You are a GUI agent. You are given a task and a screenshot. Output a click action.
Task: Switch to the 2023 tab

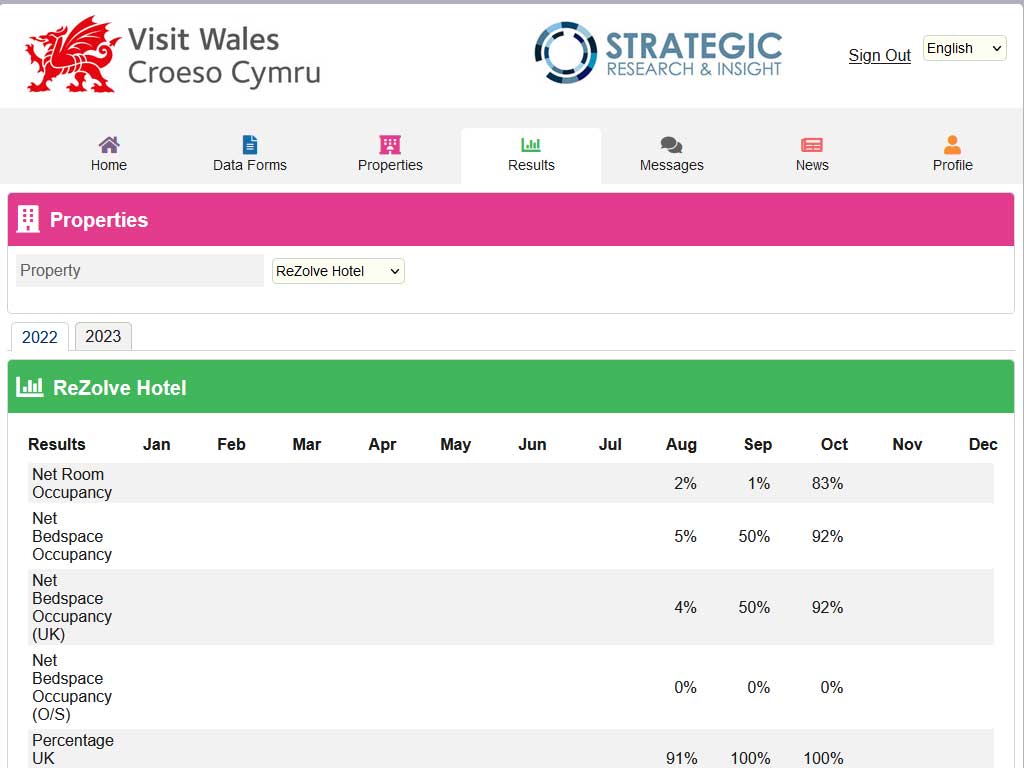(103, 336)
